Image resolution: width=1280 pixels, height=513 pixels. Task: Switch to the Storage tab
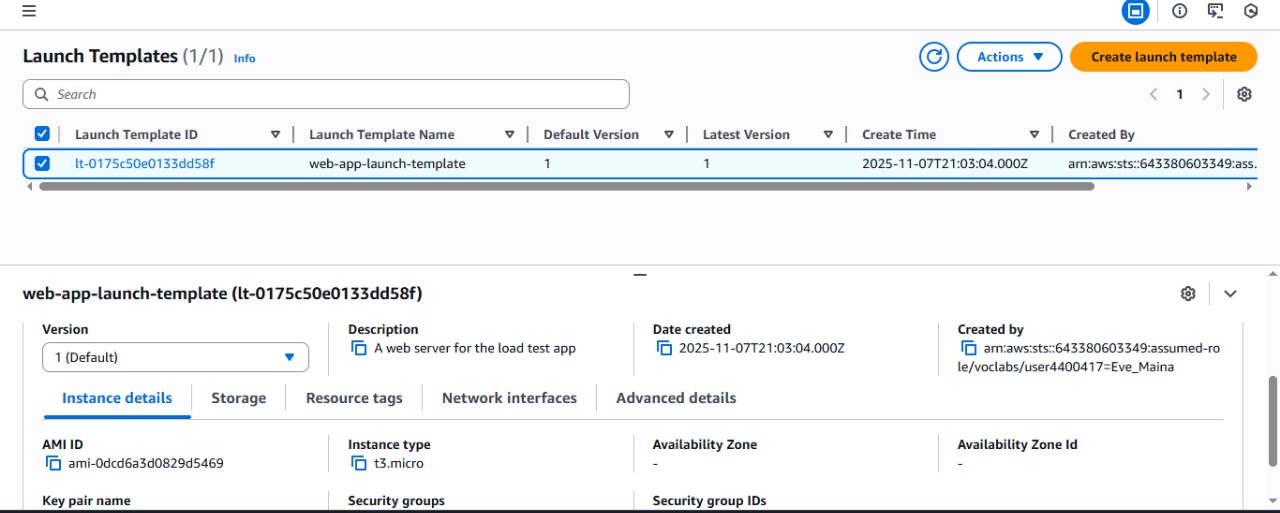238,398
